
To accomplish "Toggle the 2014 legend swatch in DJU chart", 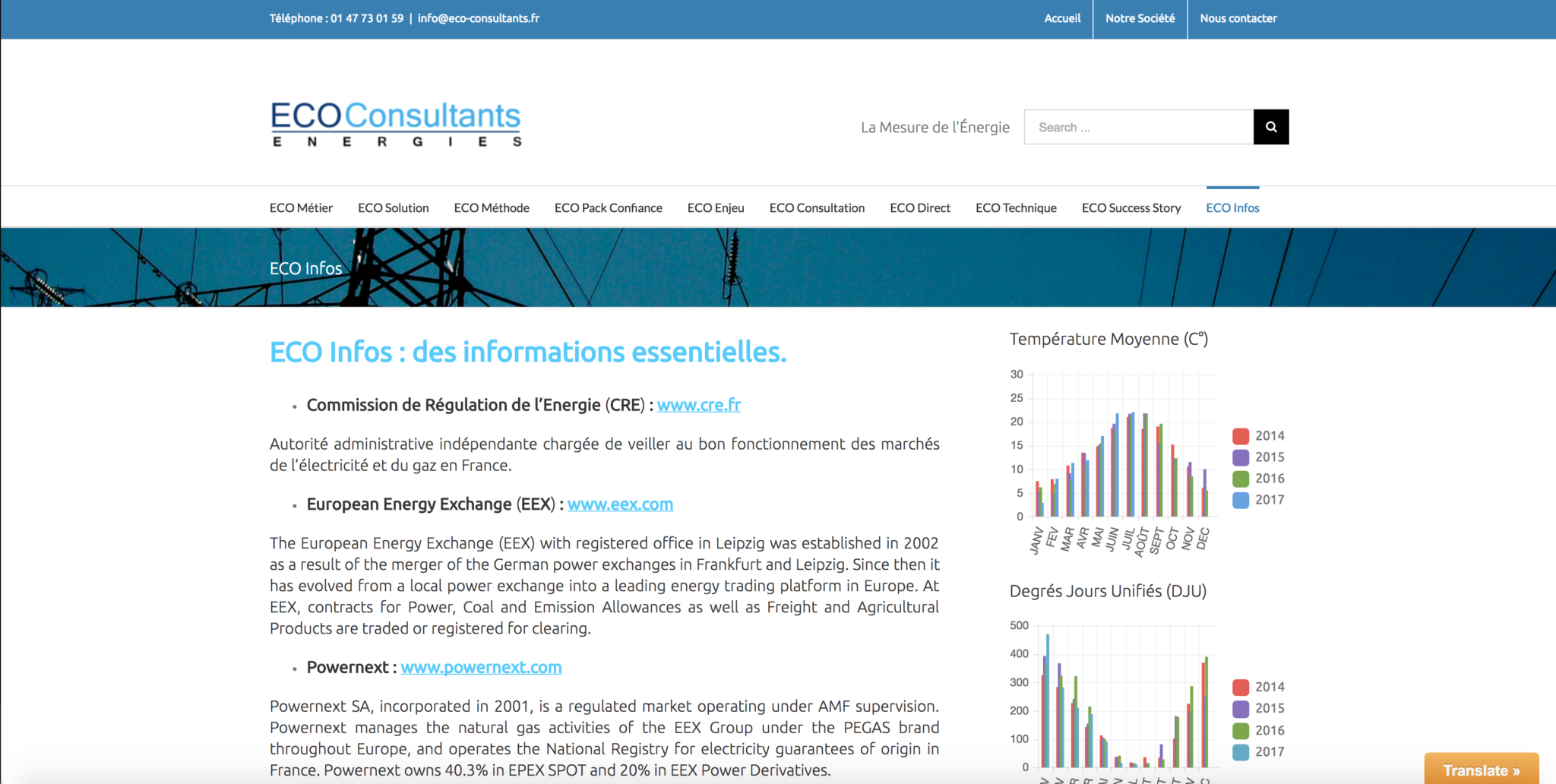I will 1241,687.
